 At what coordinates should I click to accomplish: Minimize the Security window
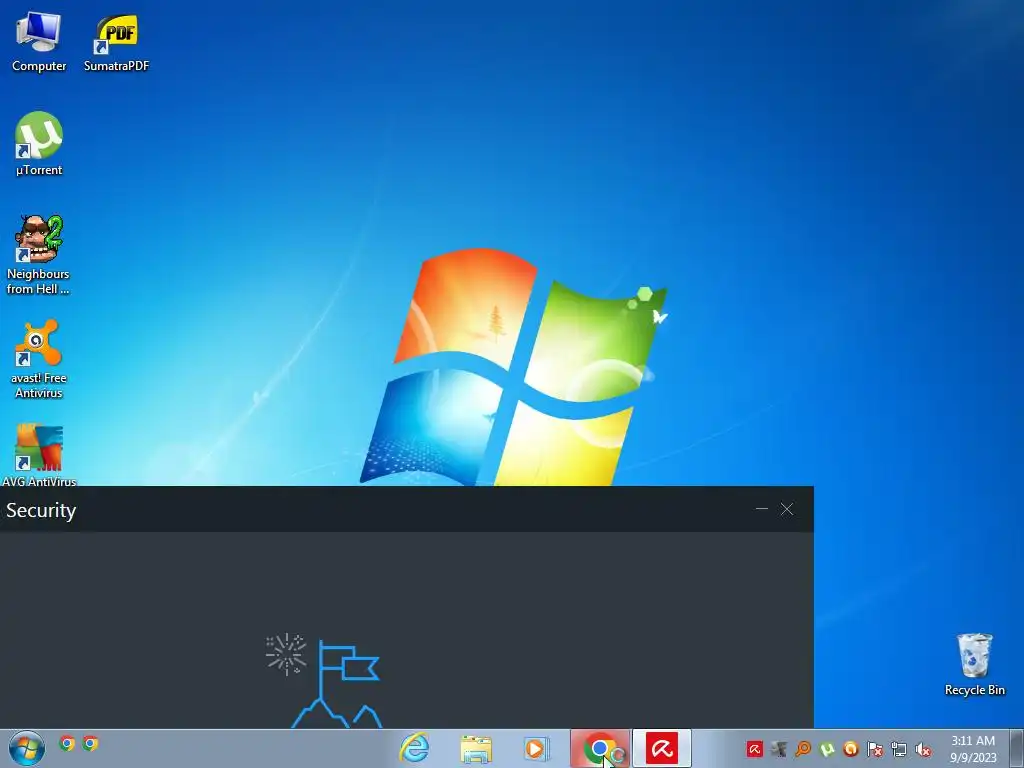761,509
